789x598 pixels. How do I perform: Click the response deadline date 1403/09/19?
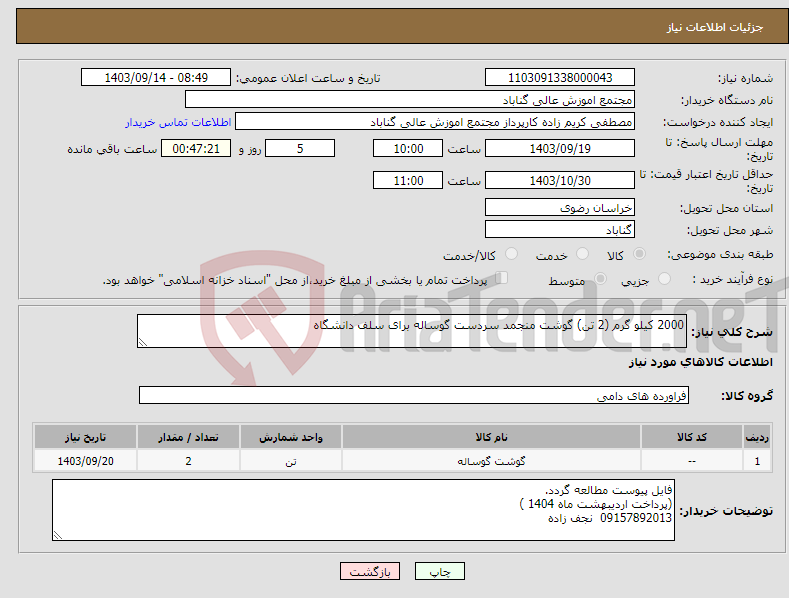[x=560, y=148]
